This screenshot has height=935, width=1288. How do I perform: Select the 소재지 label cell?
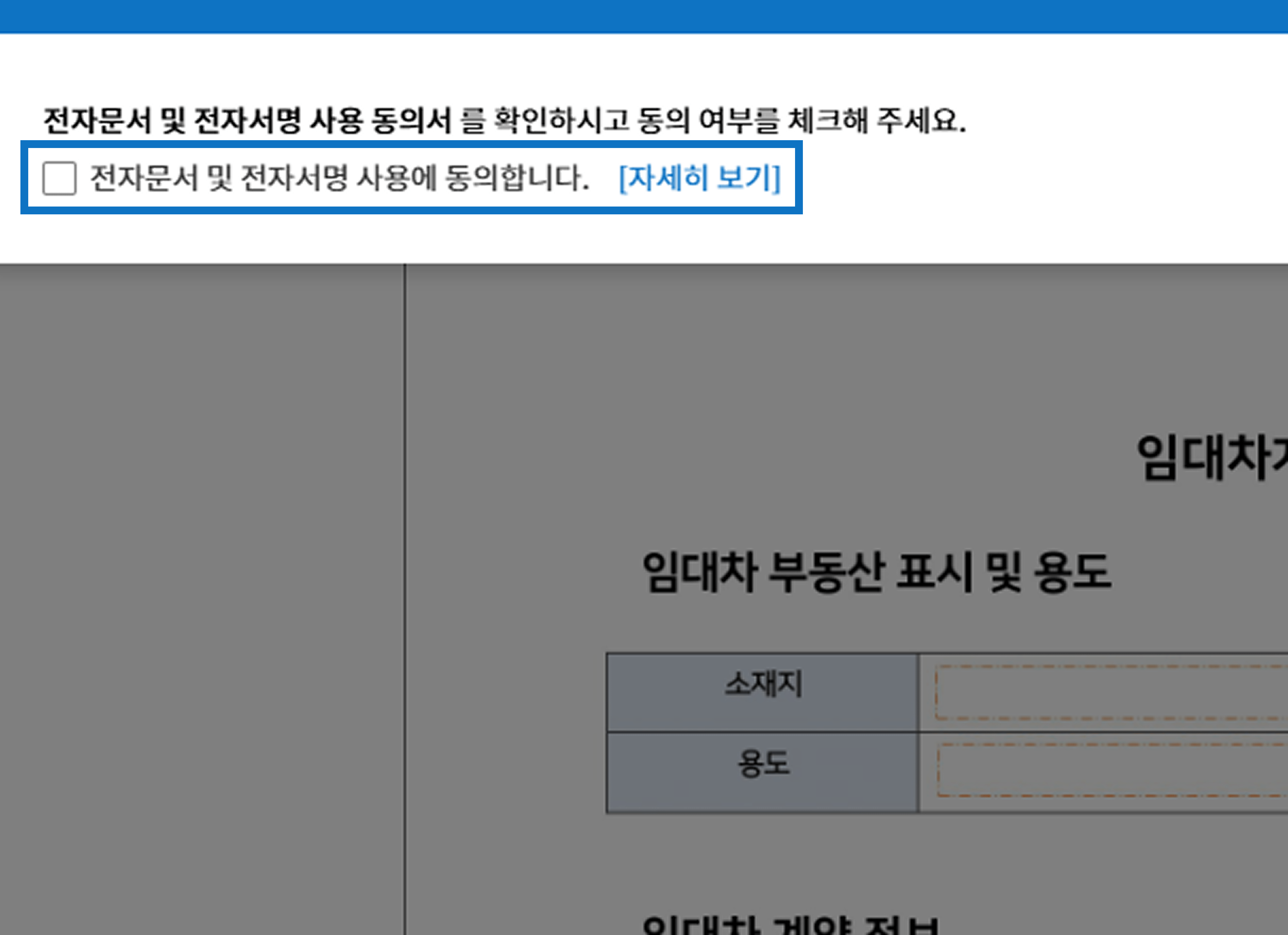point(763,692)
